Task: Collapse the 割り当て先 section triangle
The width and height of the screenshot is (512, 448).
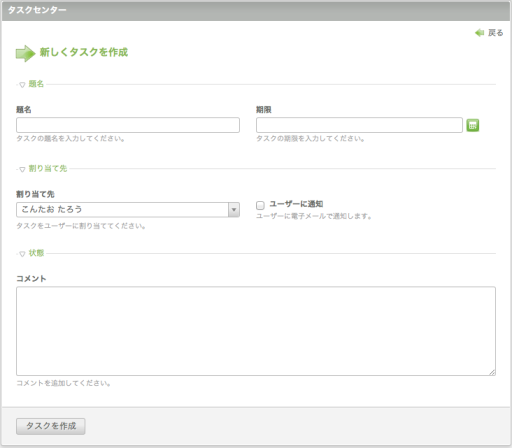Action: pos(22,169)
